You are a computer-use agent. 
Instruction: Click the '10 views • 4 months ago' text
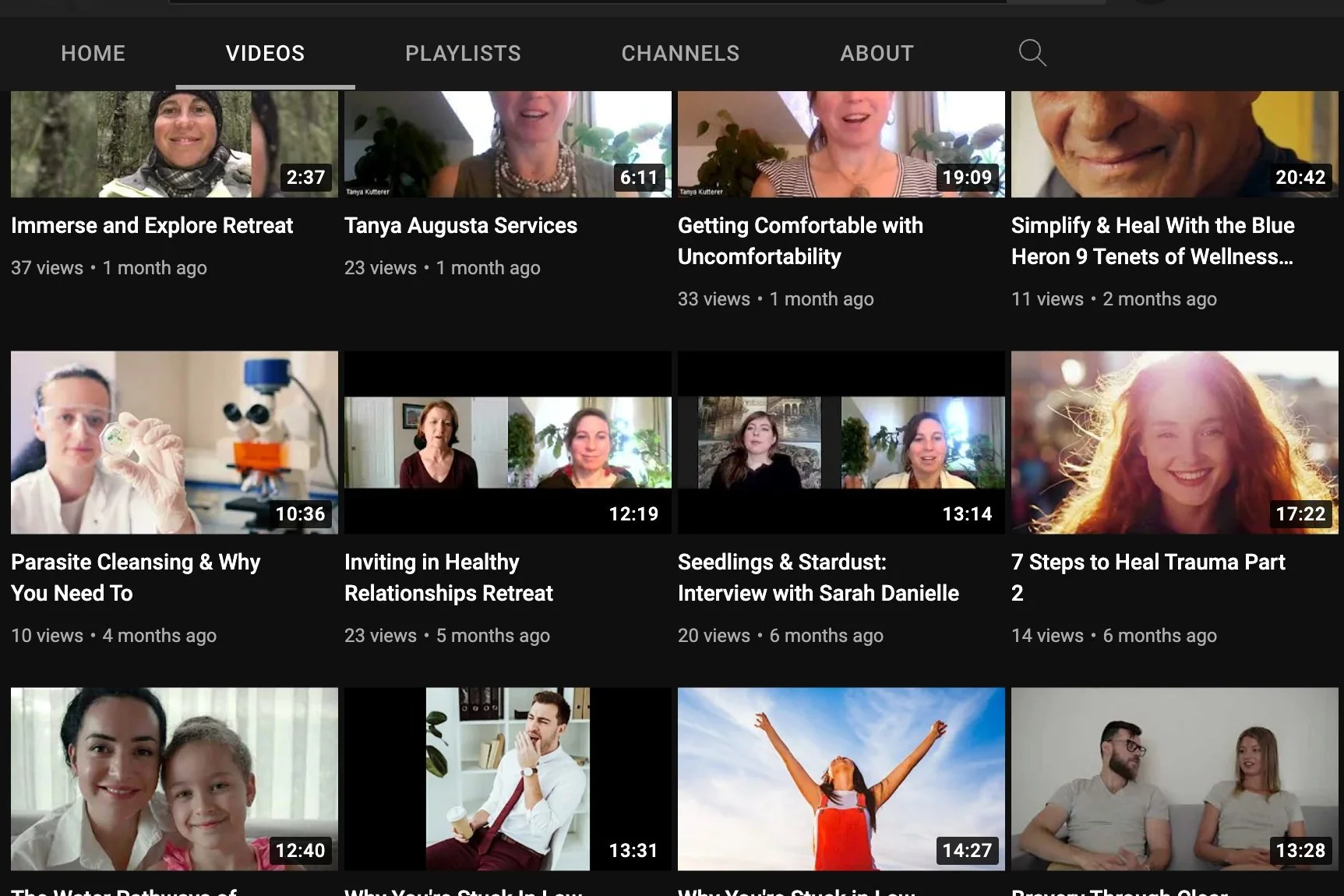click(x=114, y=636)
